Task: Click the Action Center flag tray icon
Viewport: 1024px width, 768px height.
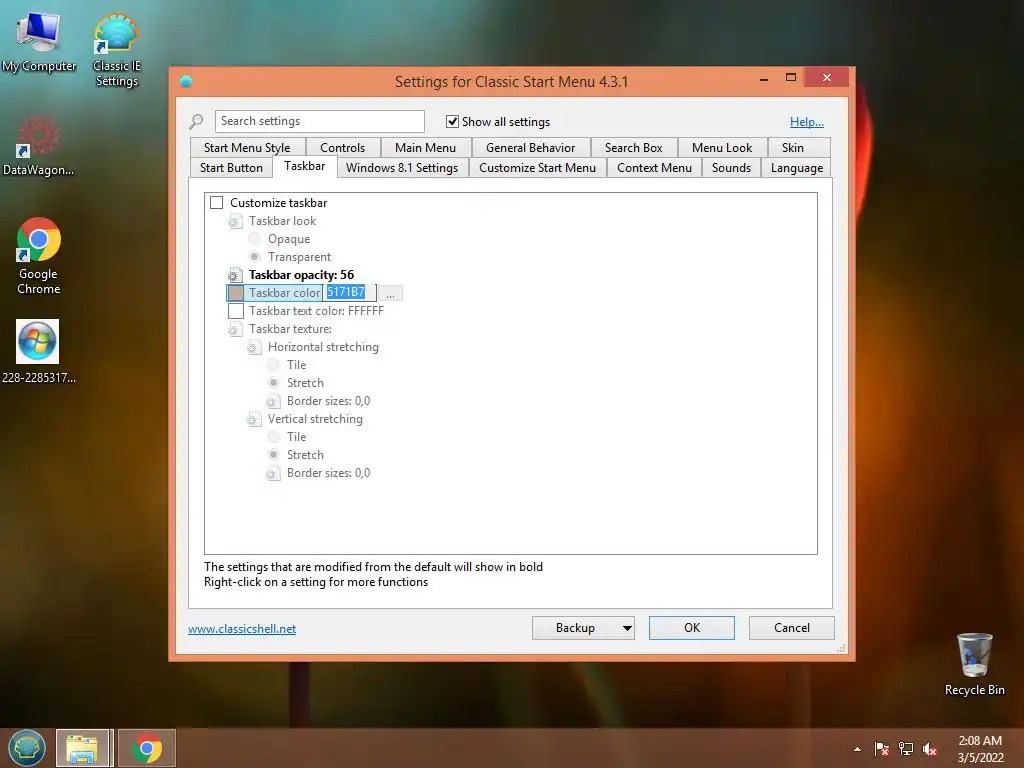Action: (881, 749)
